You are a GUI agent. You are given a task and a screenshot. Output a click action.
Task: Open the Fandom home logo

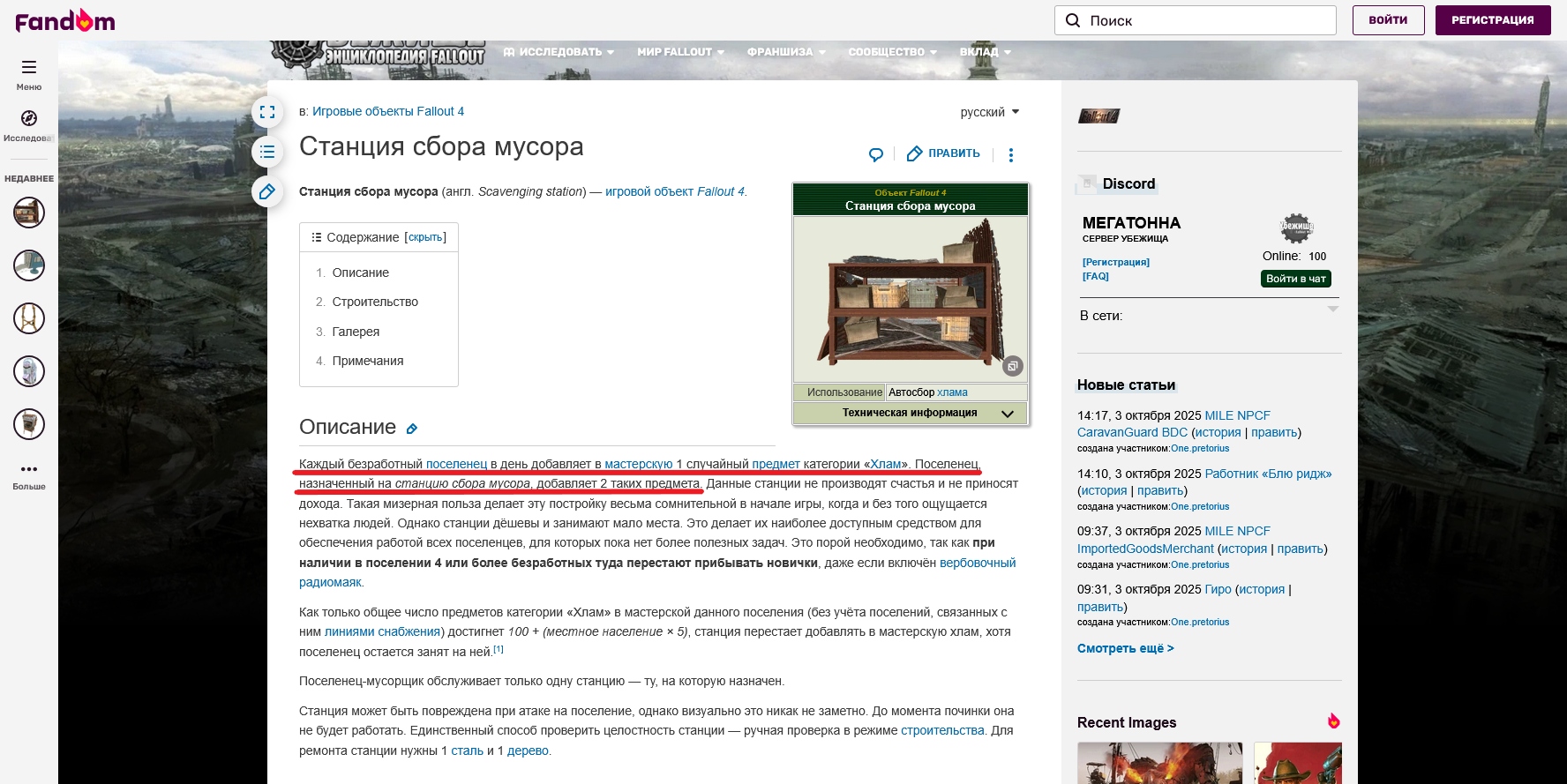(x=65, y=20)
